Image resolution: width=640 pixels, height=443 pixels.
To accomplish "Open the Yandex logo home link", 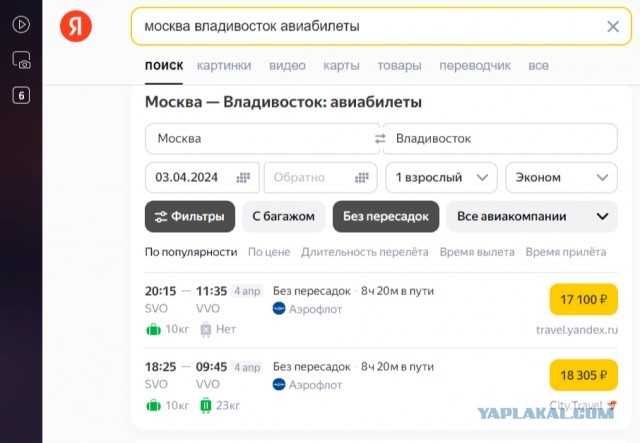I will [x=76, y=27].
